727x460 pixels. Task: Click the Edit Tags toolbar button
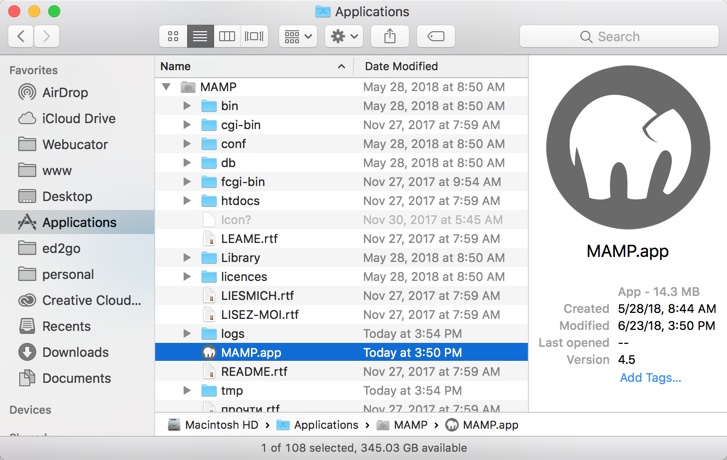tap(436, 36)
